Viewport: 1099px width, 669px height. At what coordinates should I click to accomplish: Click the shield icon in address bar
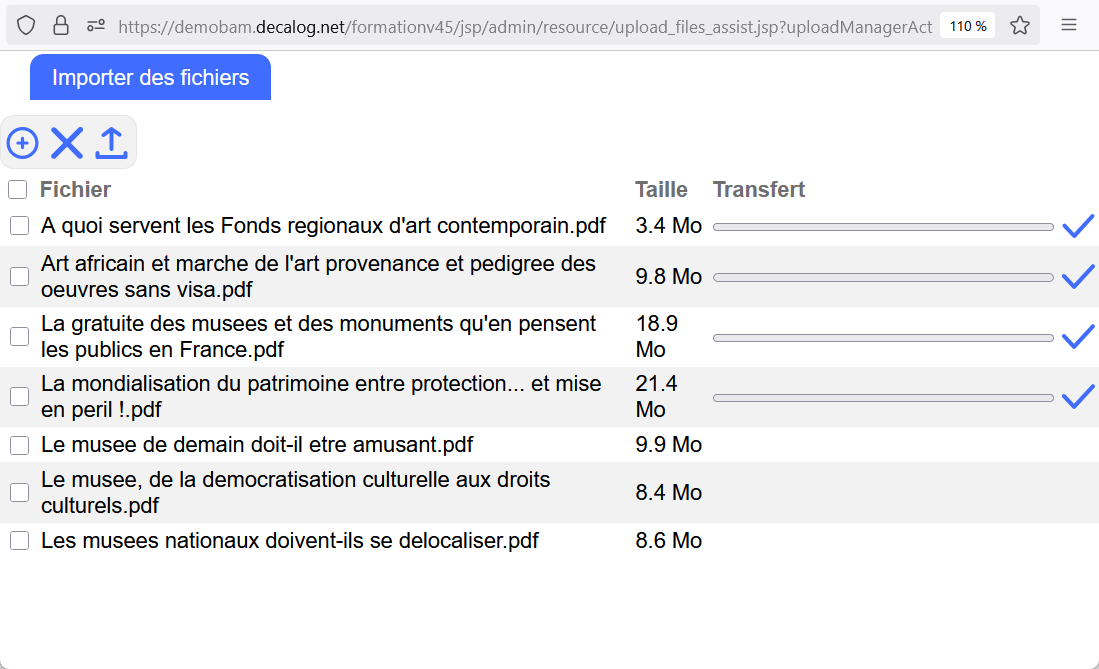coord(26,26)
